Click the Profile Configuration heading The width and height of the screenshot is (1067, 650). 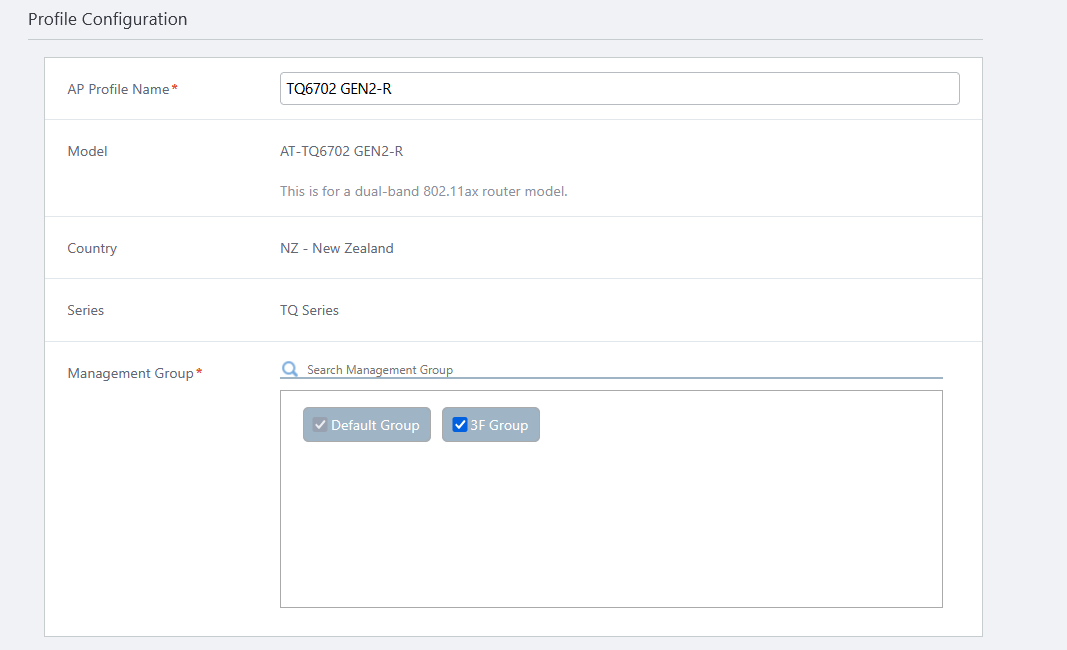pyautogui.click(x=107, y=19)
